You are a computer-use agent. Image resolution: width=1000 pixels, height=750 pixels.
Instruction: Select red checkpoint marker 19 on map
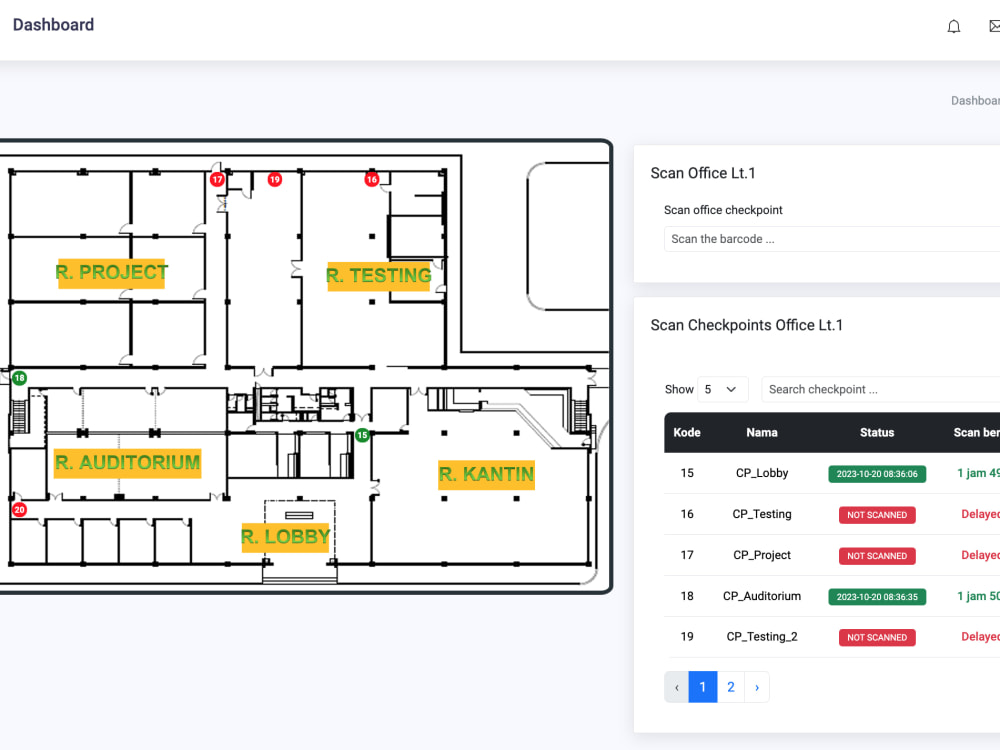(x=275, y=179)
